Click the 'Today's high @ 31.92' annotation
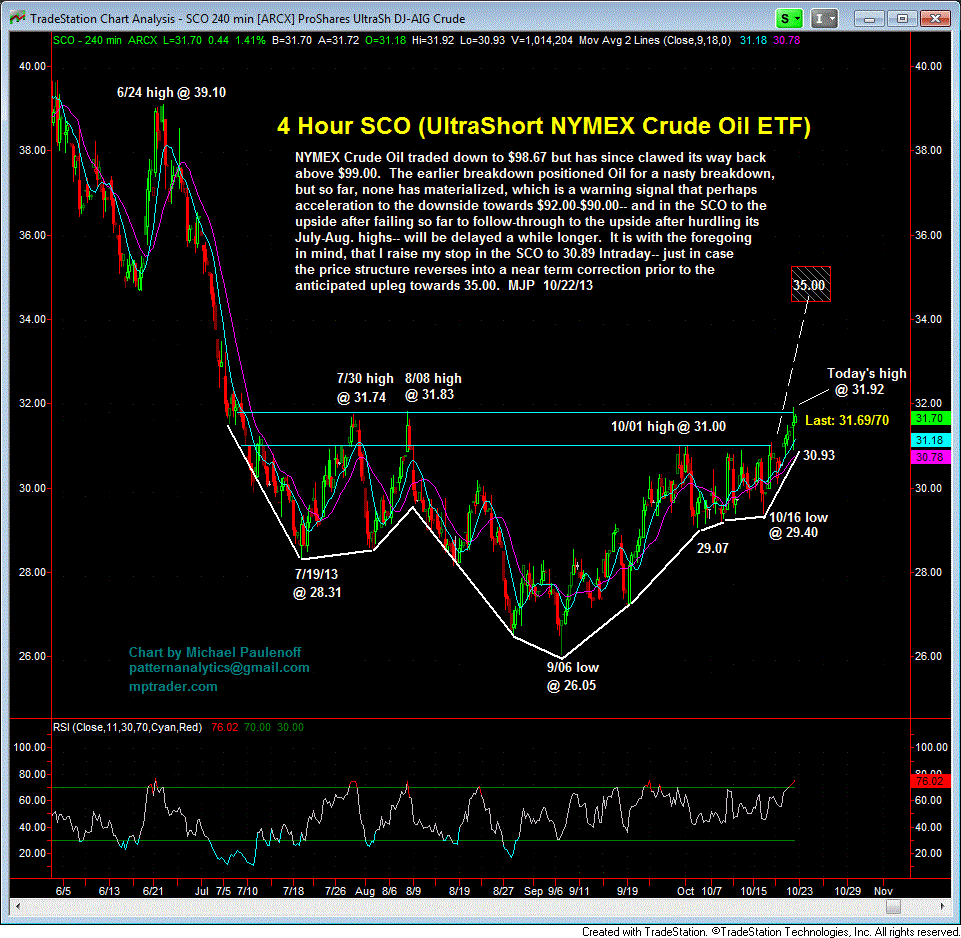The image size is (961, 938). [866, 381]
